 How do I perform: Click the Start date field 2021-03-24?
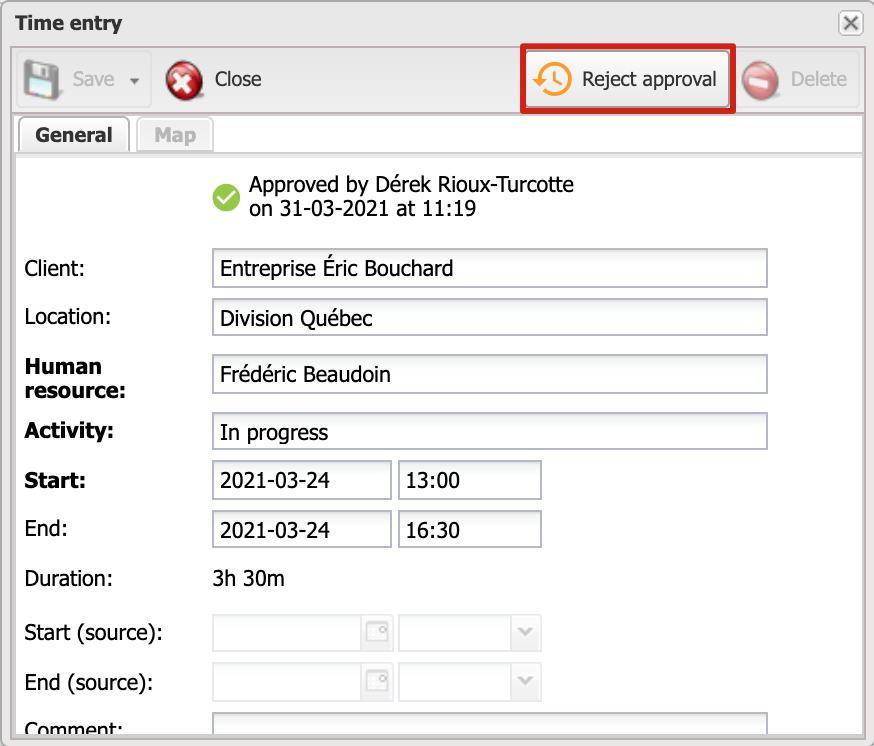301,480
